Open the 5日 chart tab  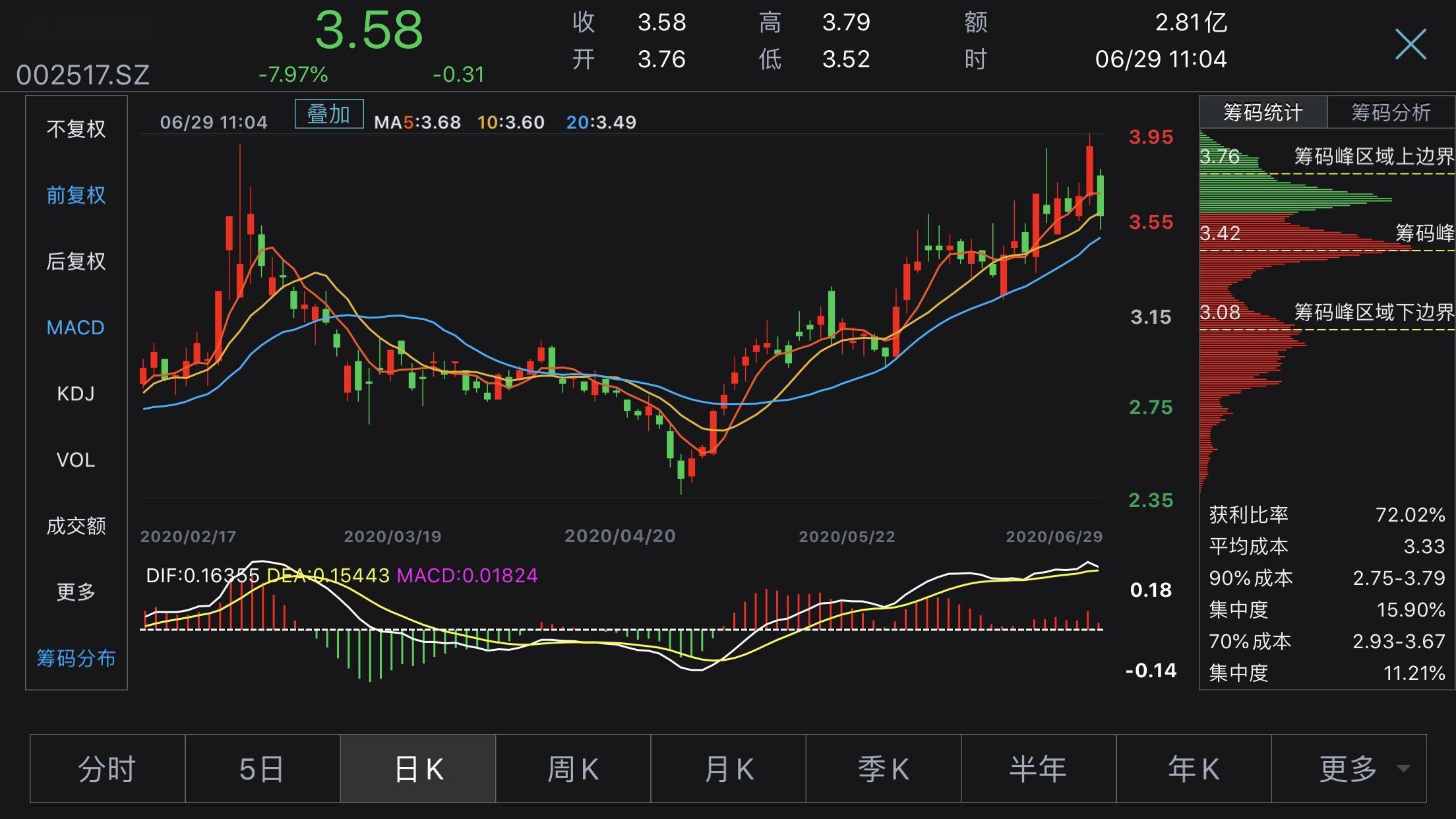point(262,769)
